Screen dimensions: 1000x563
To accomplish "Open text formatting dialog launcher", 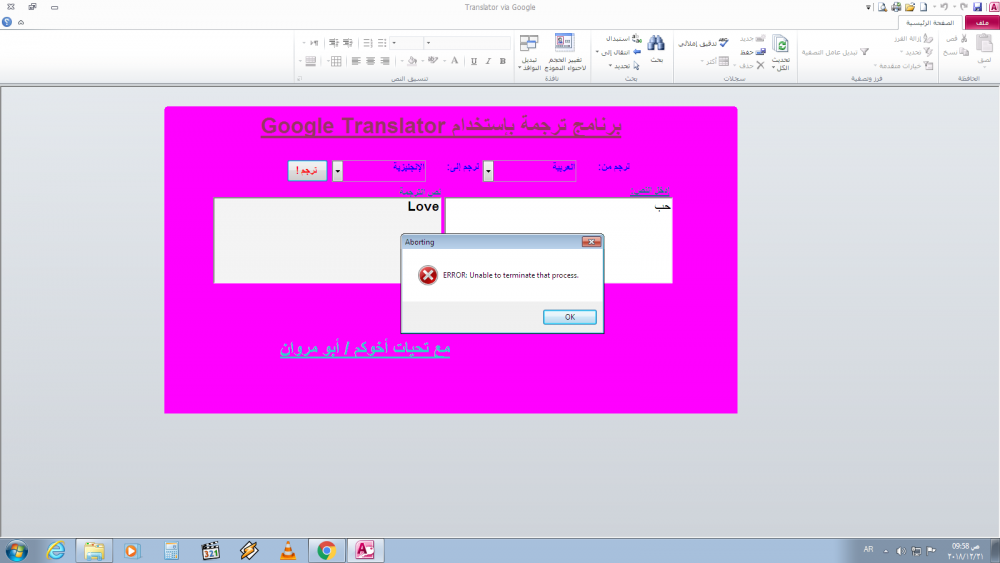I will click(299, 78).
